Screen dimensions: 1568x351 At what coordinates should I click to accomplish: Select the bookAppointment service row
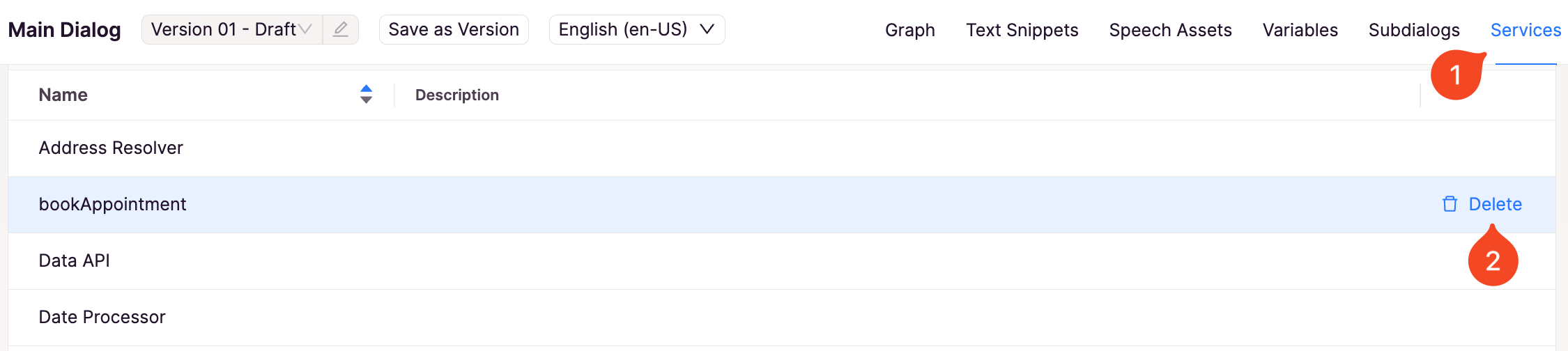[782, 204]
